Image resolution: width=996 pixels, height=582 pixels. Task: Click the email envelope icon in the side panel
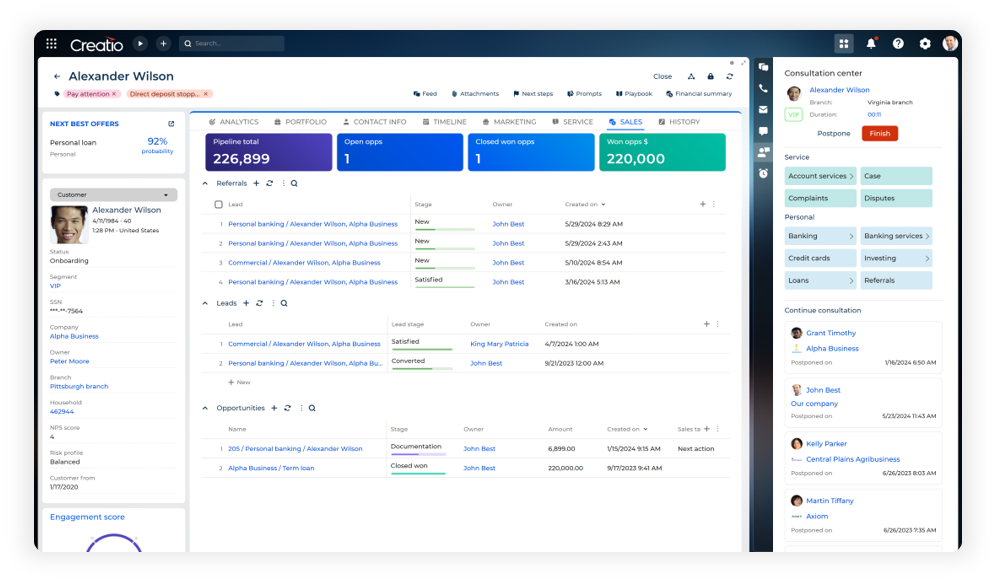[763, 110]
